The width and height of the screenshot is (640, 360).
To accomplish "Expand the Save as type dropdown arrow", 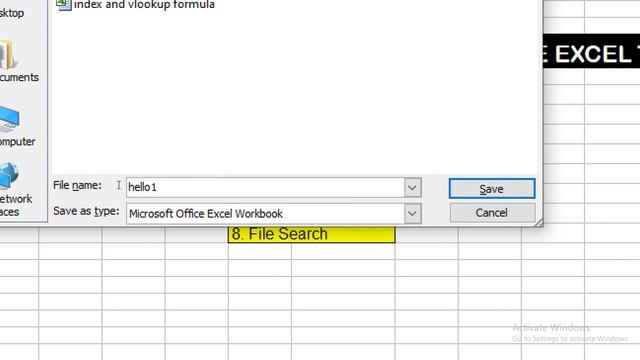I will click(413, 213).
